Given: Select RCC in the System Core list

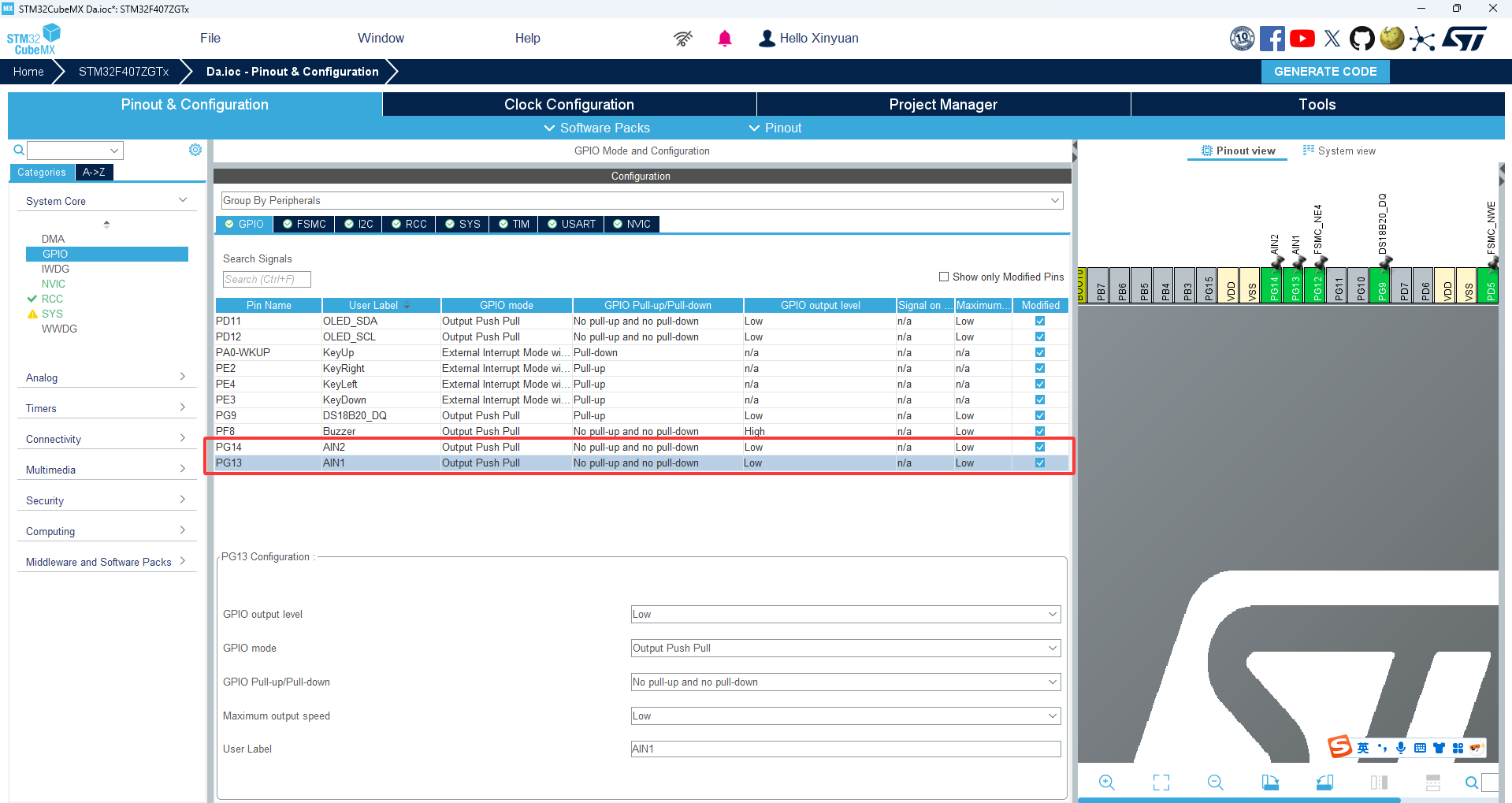Looking at the screenshot, I should pos(52,299).
